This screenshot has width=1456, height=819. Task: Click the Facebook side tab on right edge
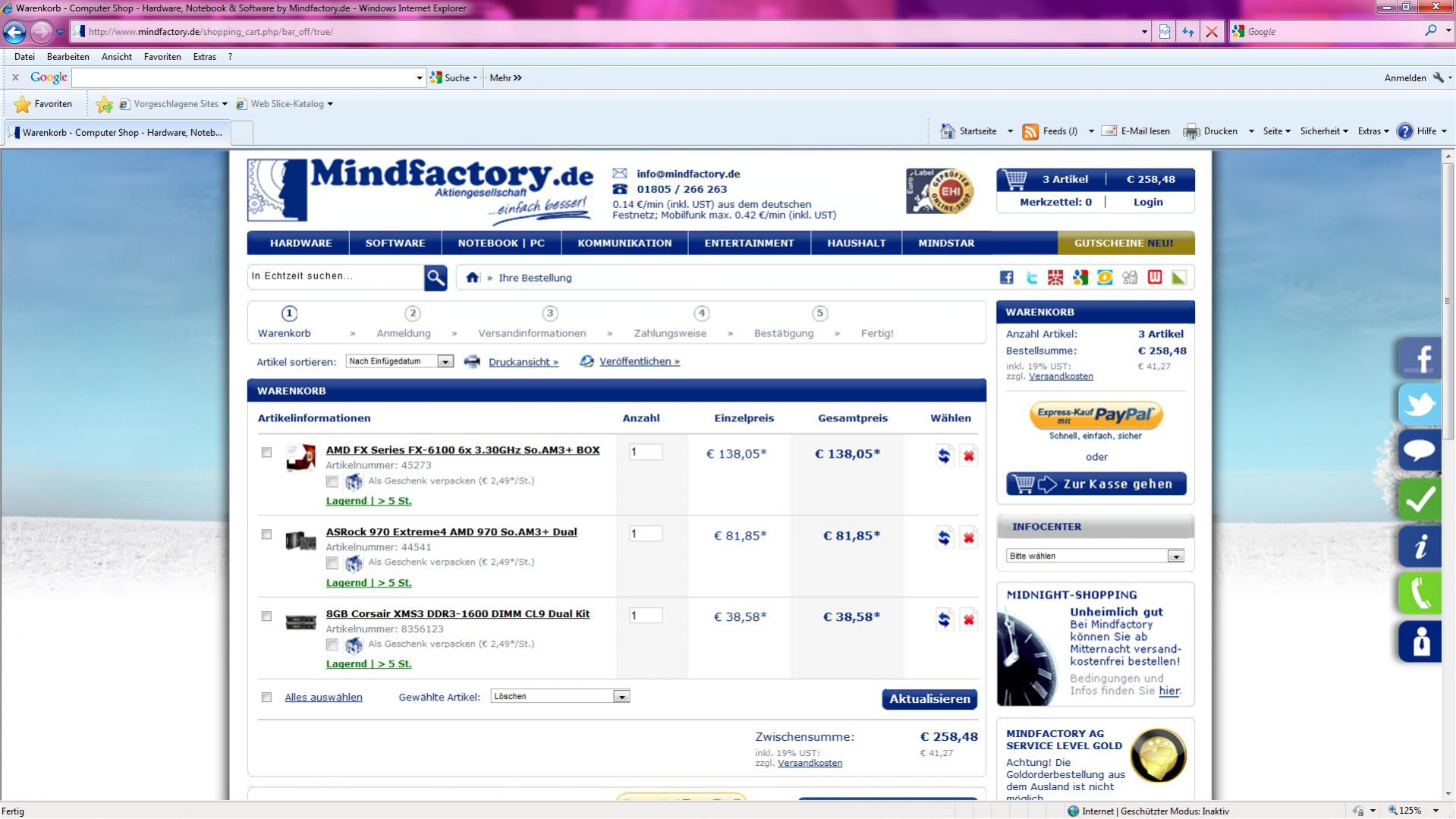[x=1420, y=358]
